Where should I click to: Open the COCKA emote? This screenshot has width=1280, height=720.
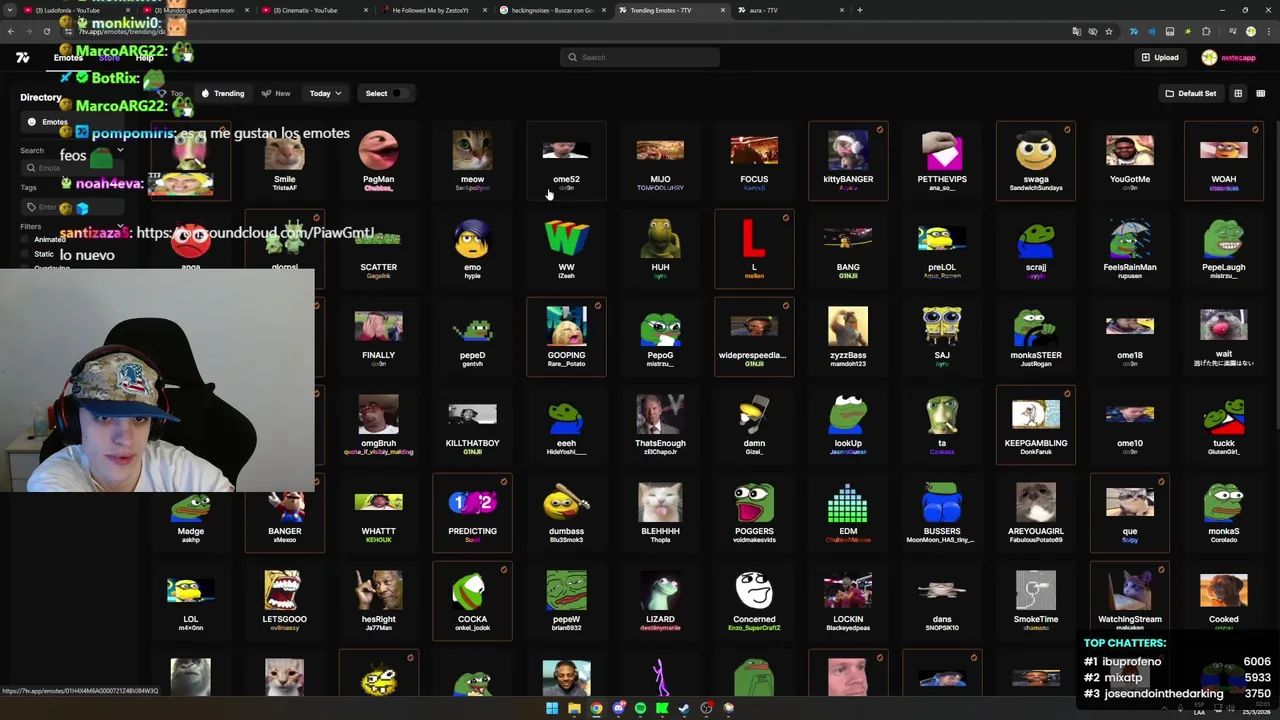pos(472,601)
